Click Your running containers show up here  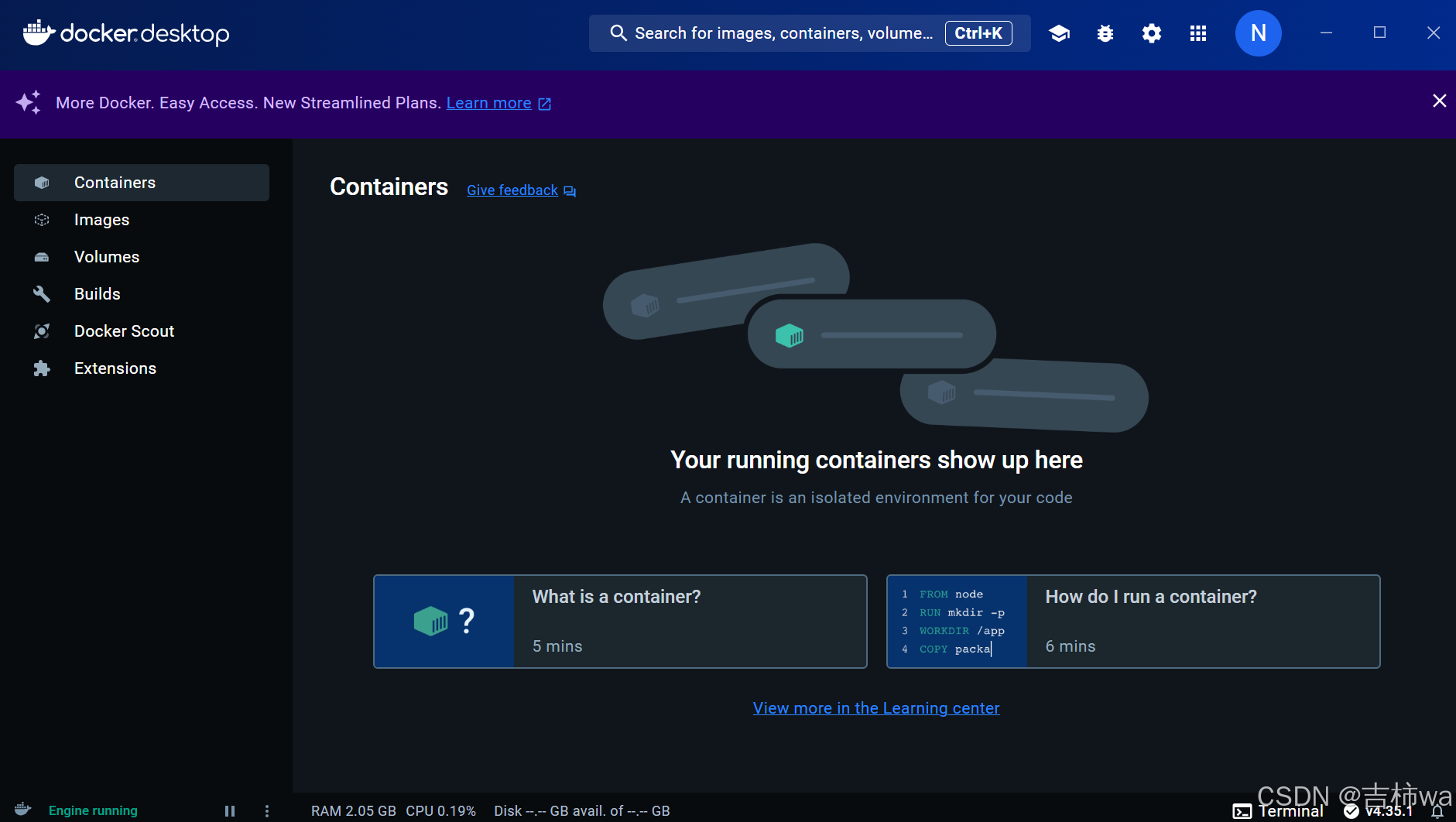click(x=876, y=461)
